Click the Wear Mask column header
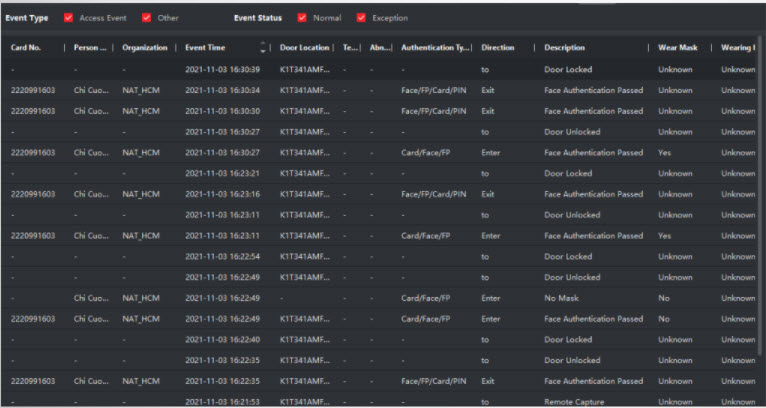This screenshot has height=408, width=766. tap(678, 48)
